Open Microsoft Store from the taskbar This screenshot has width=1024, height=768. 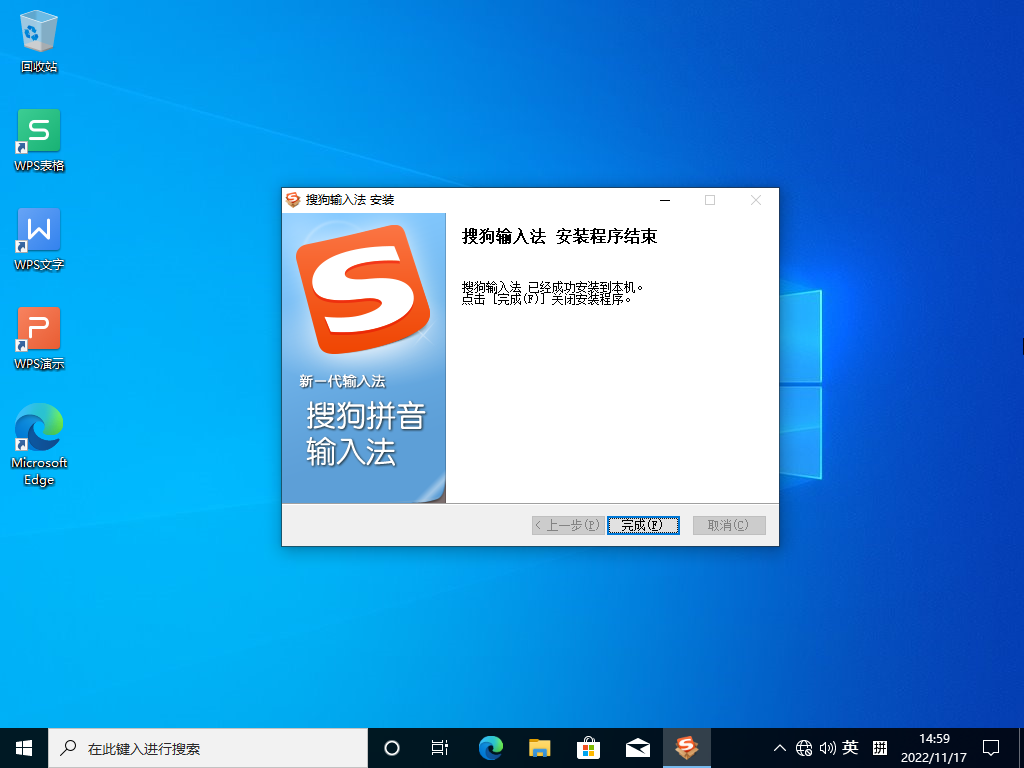tap(588, 748)
